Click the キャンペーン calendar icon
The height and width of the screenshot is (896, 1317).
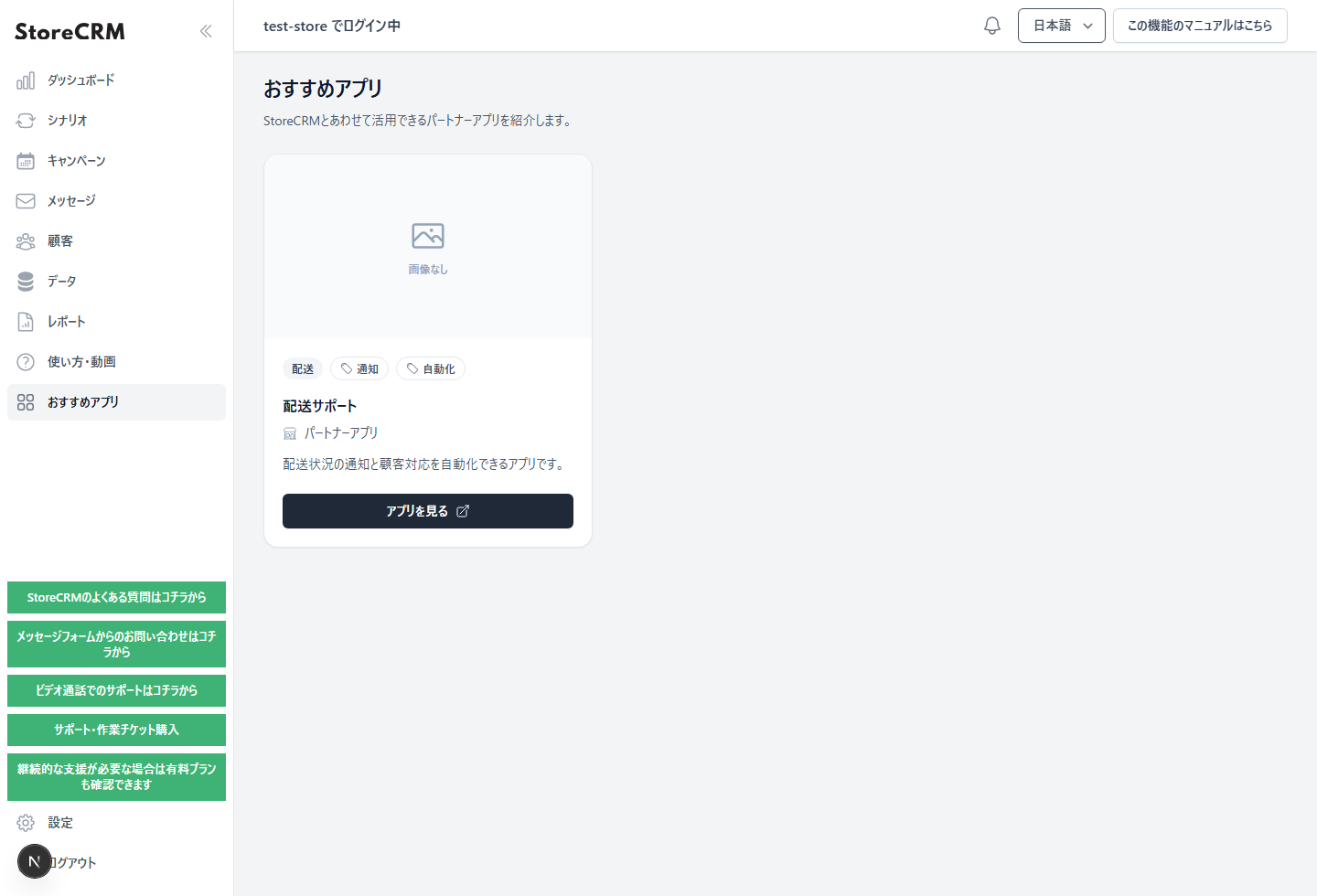click(26, 161)
